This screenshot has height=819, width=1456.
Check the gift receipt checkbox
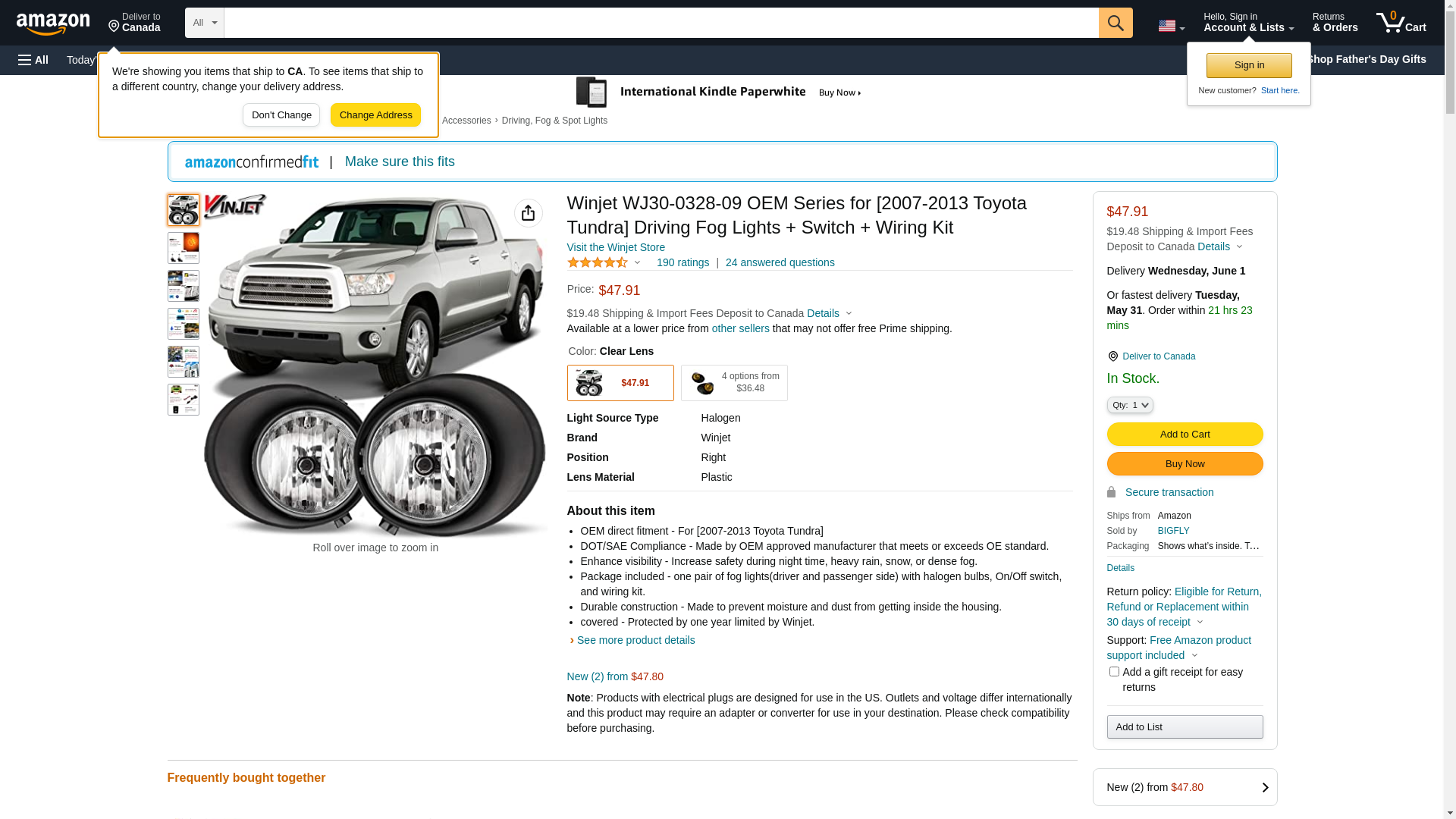tap(1114, 672)
